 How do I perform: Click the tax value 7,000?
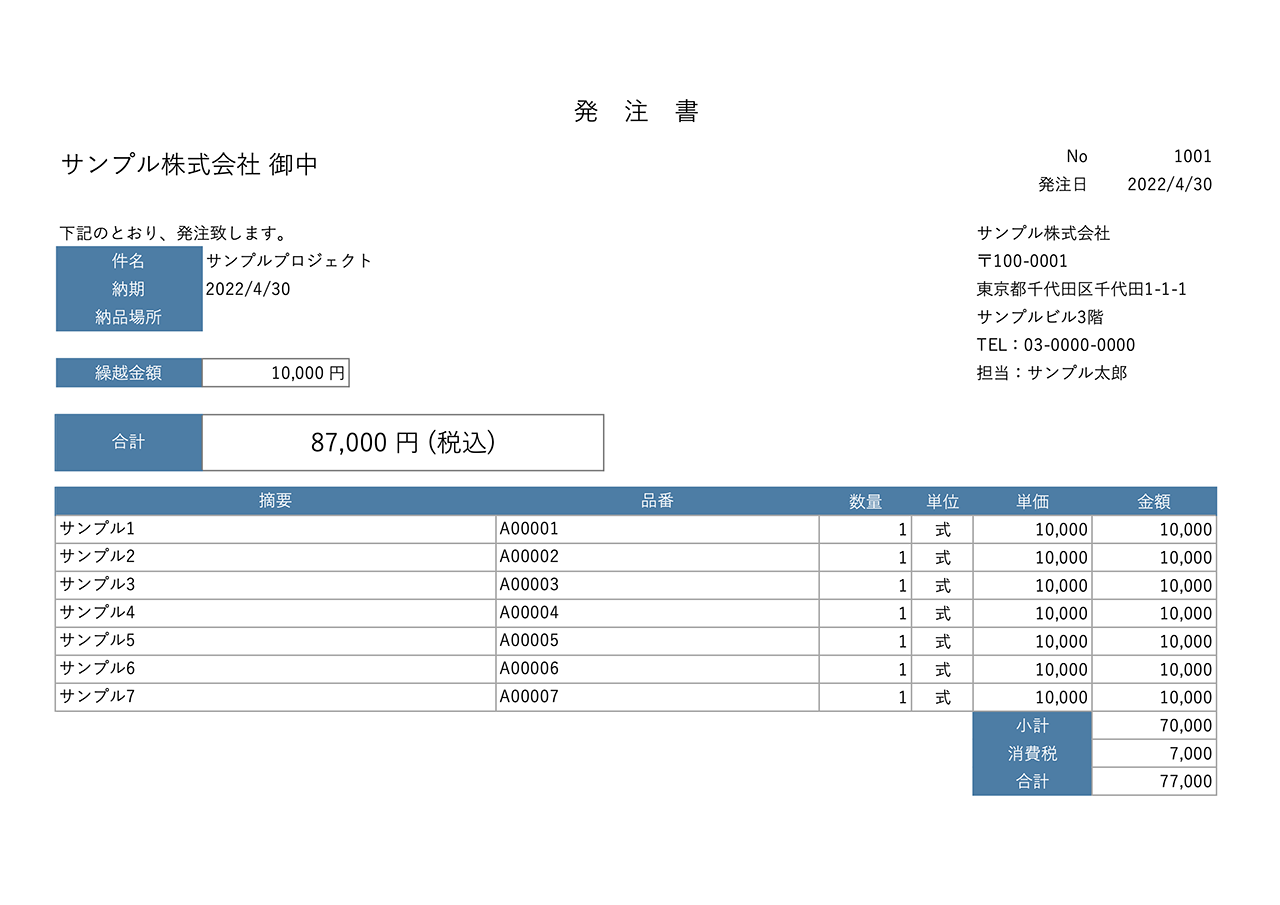pyautogui.click(x=1154, y=753)
